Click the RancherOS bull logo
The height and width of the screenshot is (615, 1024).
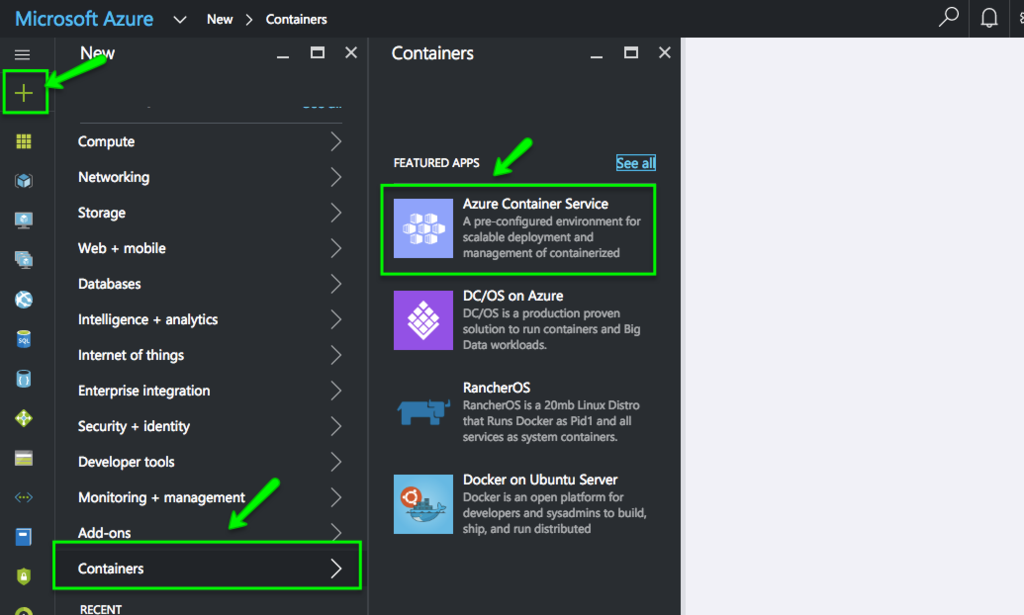(423, 412)
